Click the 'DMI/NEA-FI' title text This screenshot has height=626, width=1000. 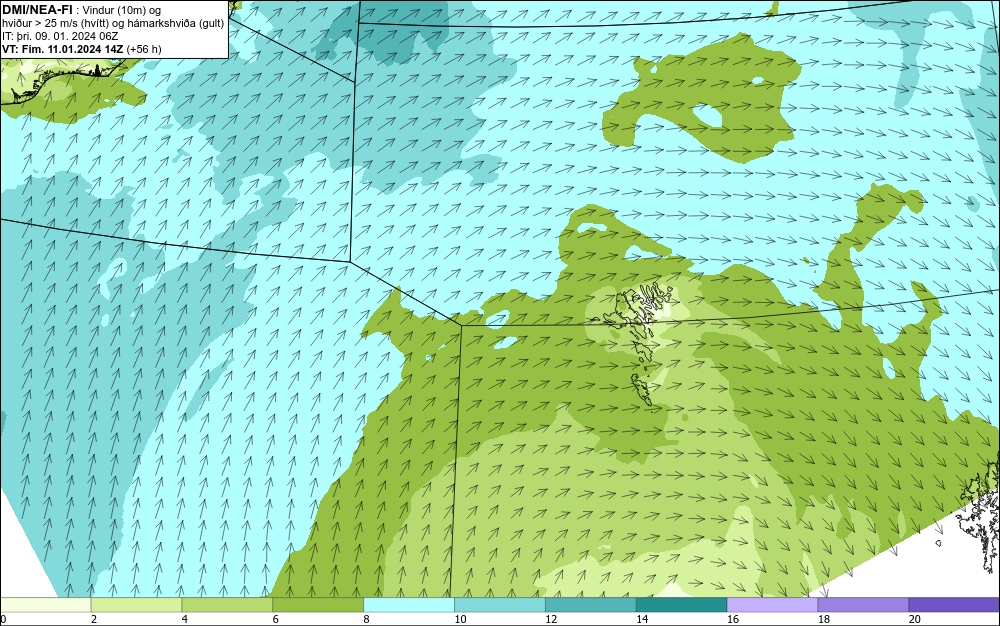(37, 10)
